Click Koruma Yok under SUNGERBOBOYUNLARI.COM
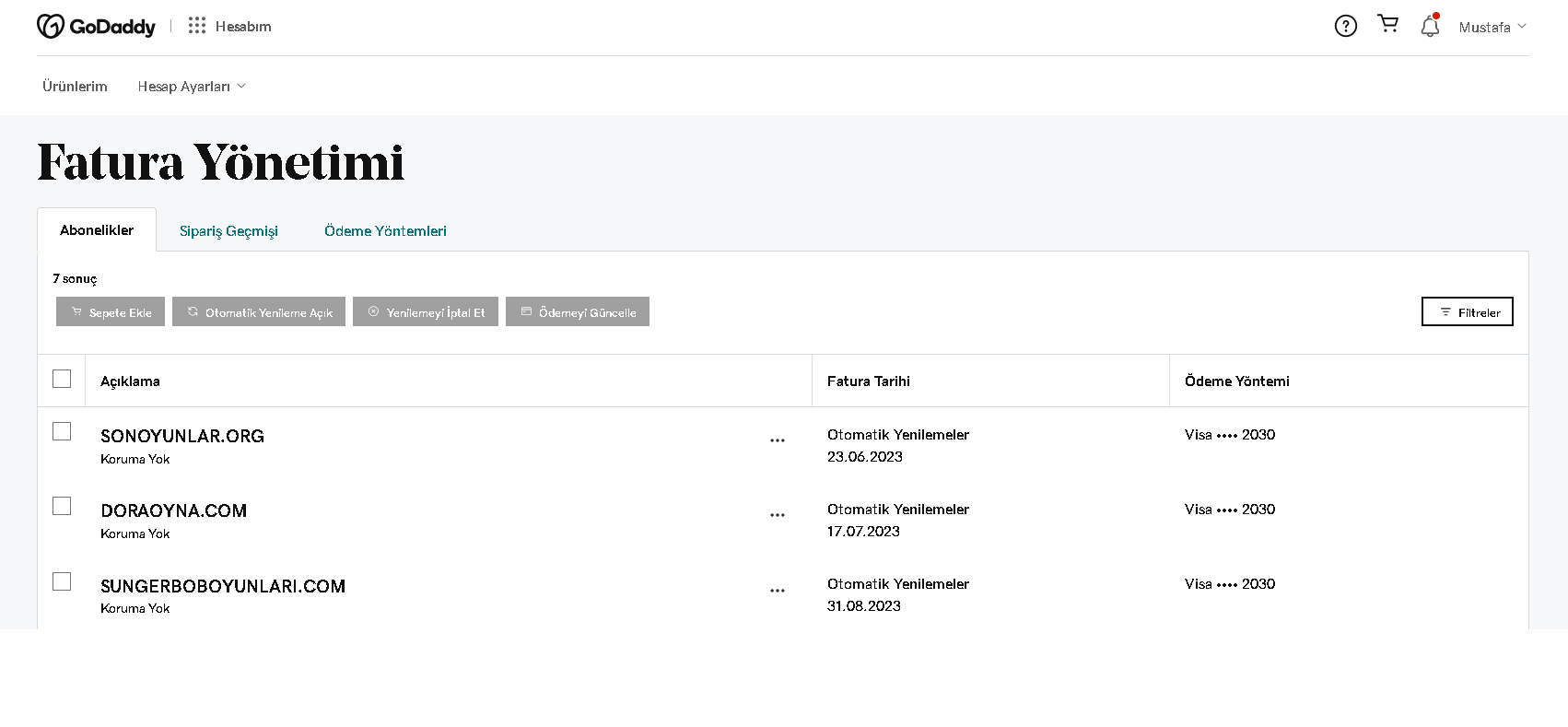The height and width of the screenshot is (727, 1568). (x=135, y=608)
